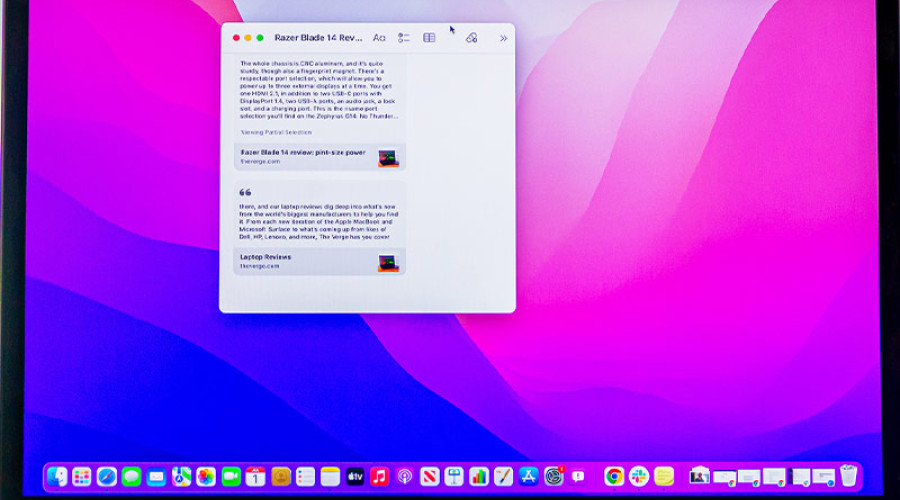Open Finder from the Dock

(57, 476)
